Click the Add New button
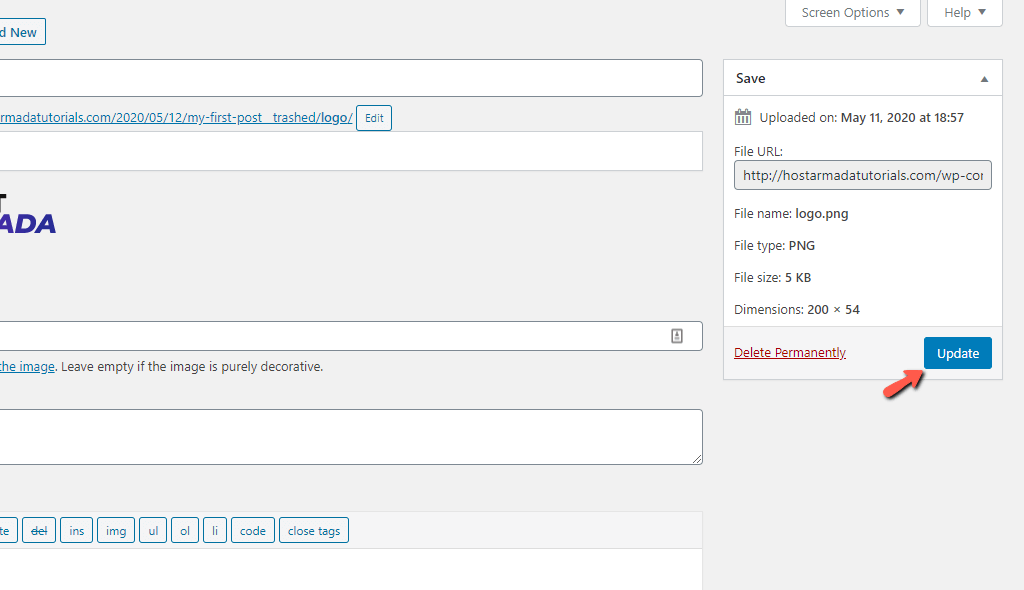Screen dimensions: 1024x590 [22, 32]
